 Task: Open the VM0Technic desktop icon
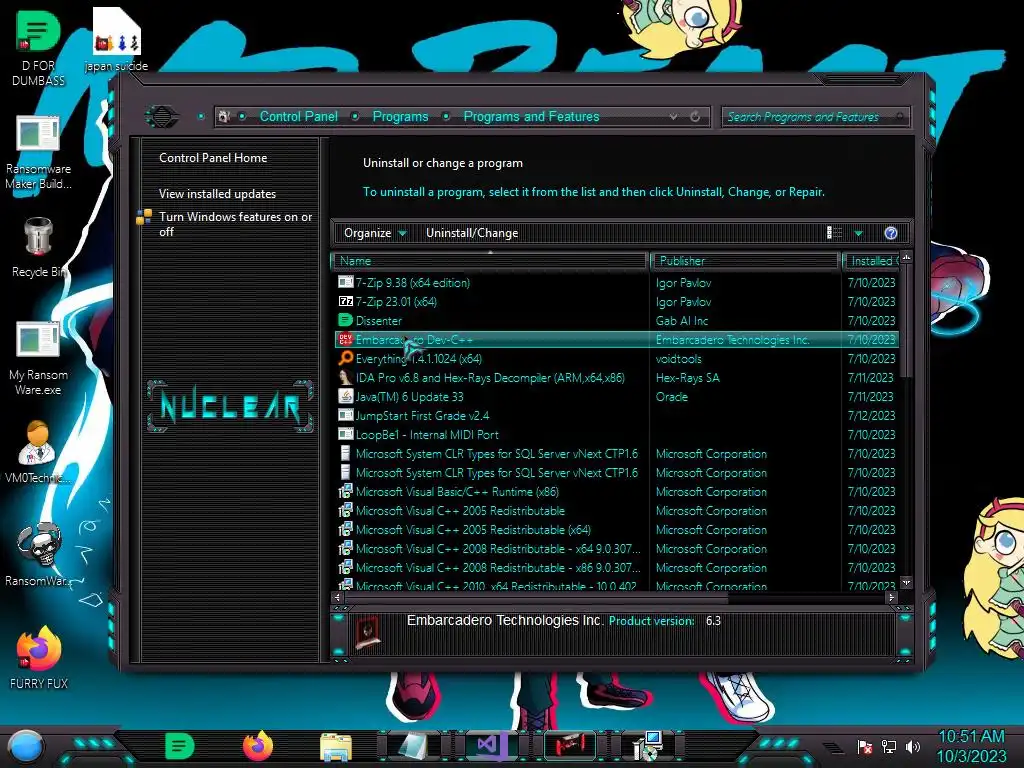tap(38, 452)
